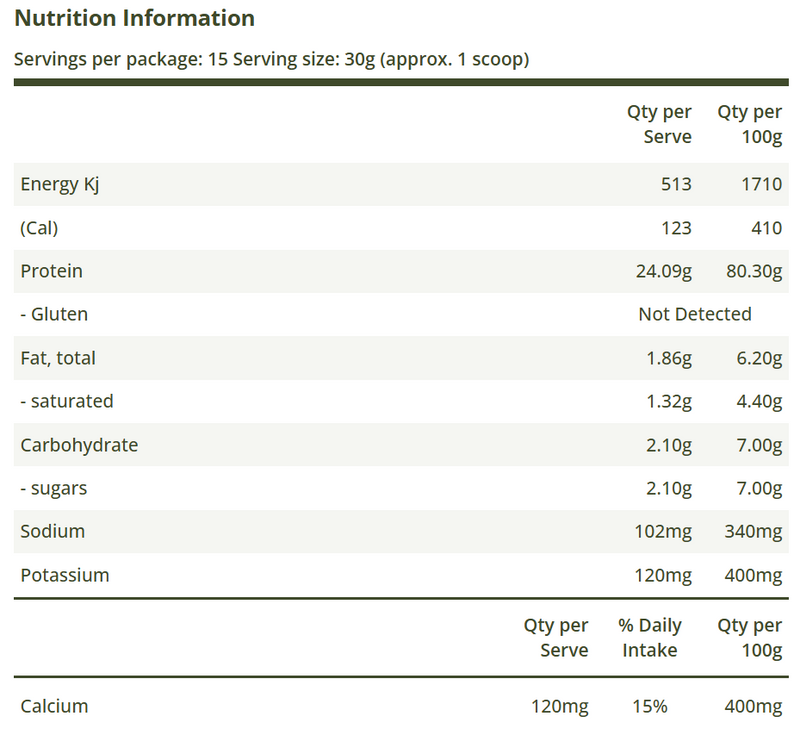Screen dimensions: 800x735
Task: Click the - sugars row label
Action: coord(53,488)
